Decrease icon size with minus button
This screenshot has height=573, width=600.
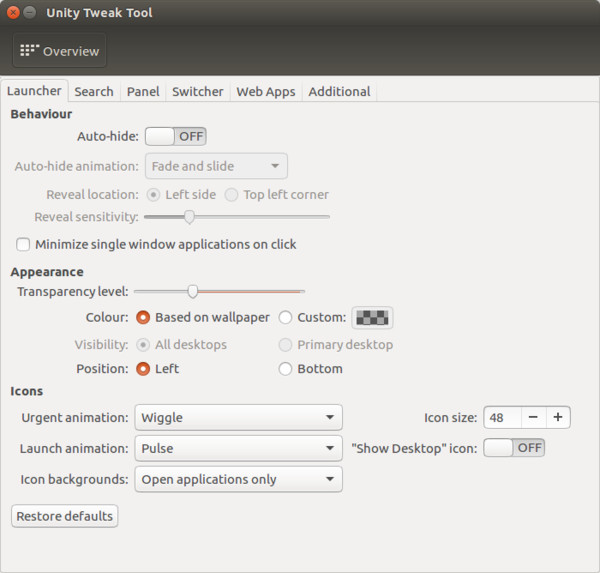tap(533, 418)
